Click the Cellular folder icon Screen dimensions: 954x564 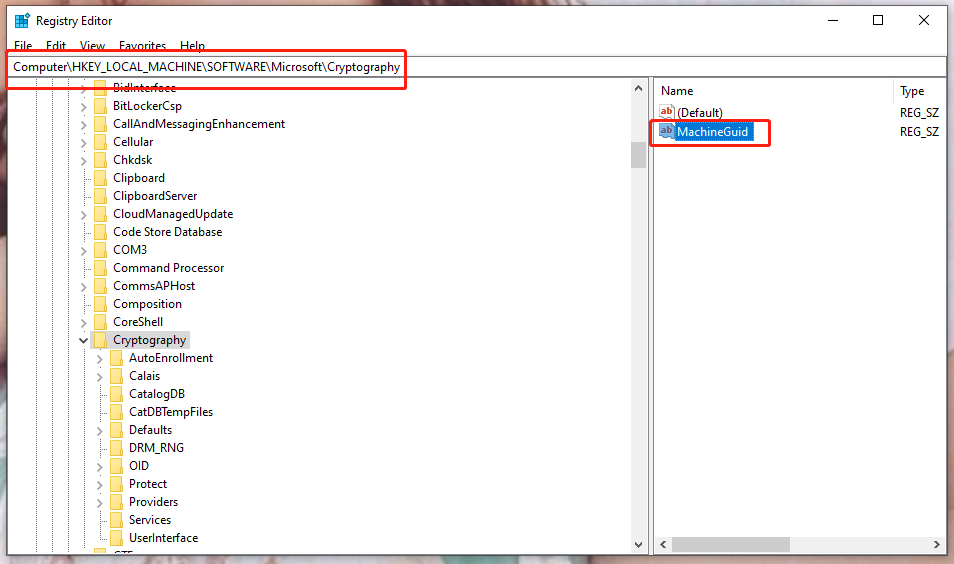point(100,142)
